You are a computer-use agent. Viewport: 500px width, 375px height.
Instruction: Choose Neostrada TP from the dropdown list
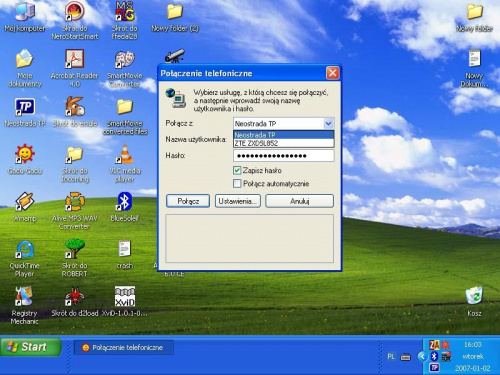[283, 135]
